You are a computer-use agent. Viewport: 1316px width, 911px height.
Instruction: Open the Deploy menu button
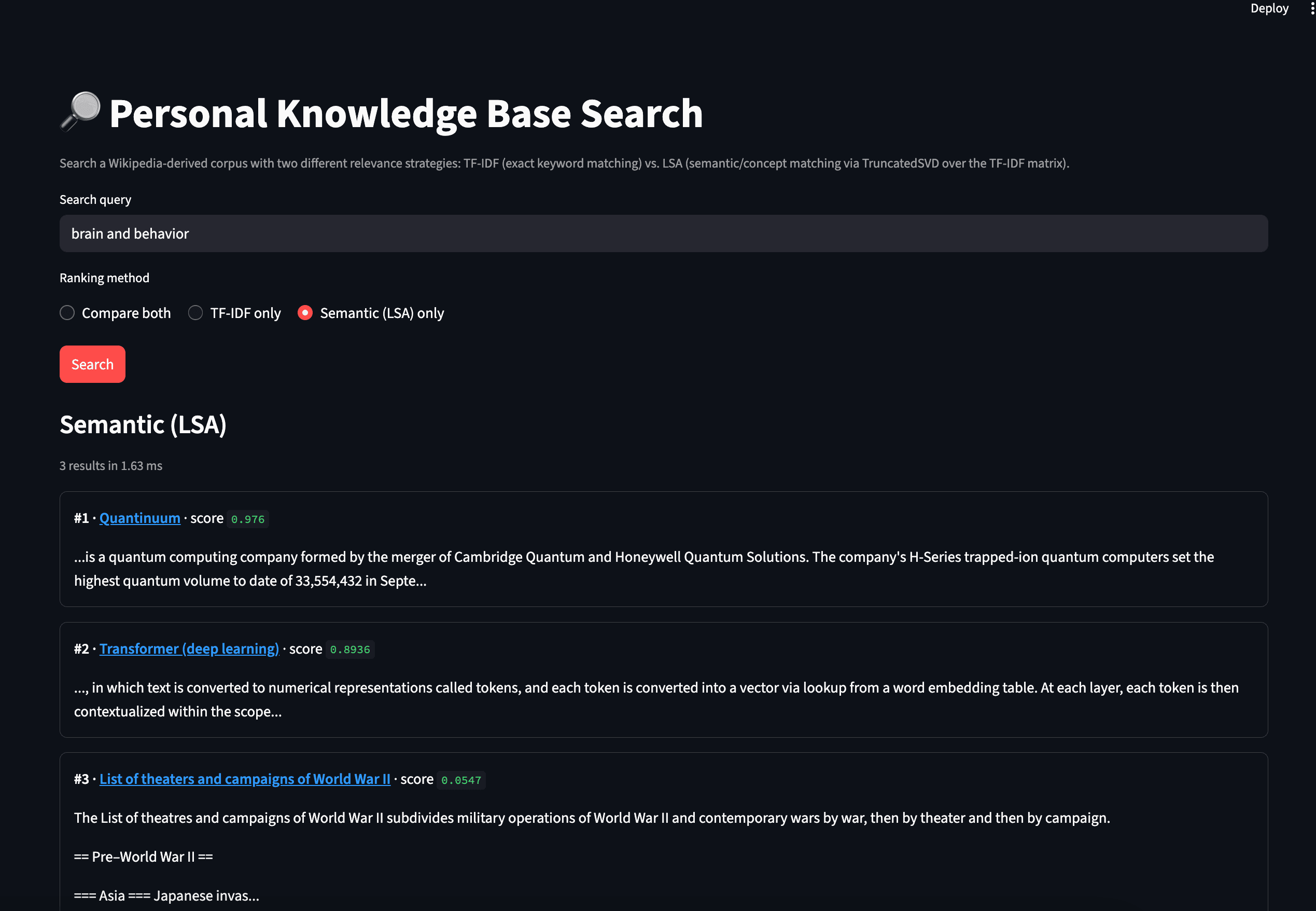(1269, 8)
